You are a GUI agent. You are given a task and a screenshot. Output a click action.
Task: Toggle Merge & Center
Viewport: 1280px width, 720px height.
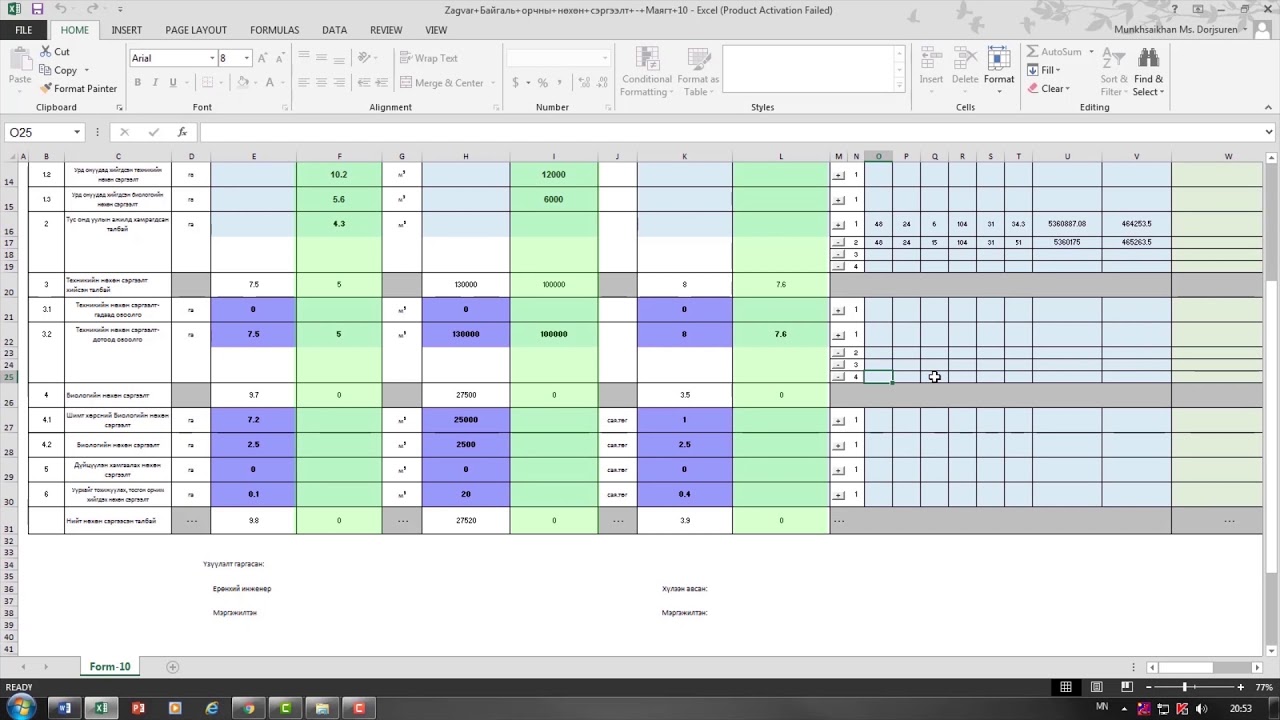[x=442, y=83]
